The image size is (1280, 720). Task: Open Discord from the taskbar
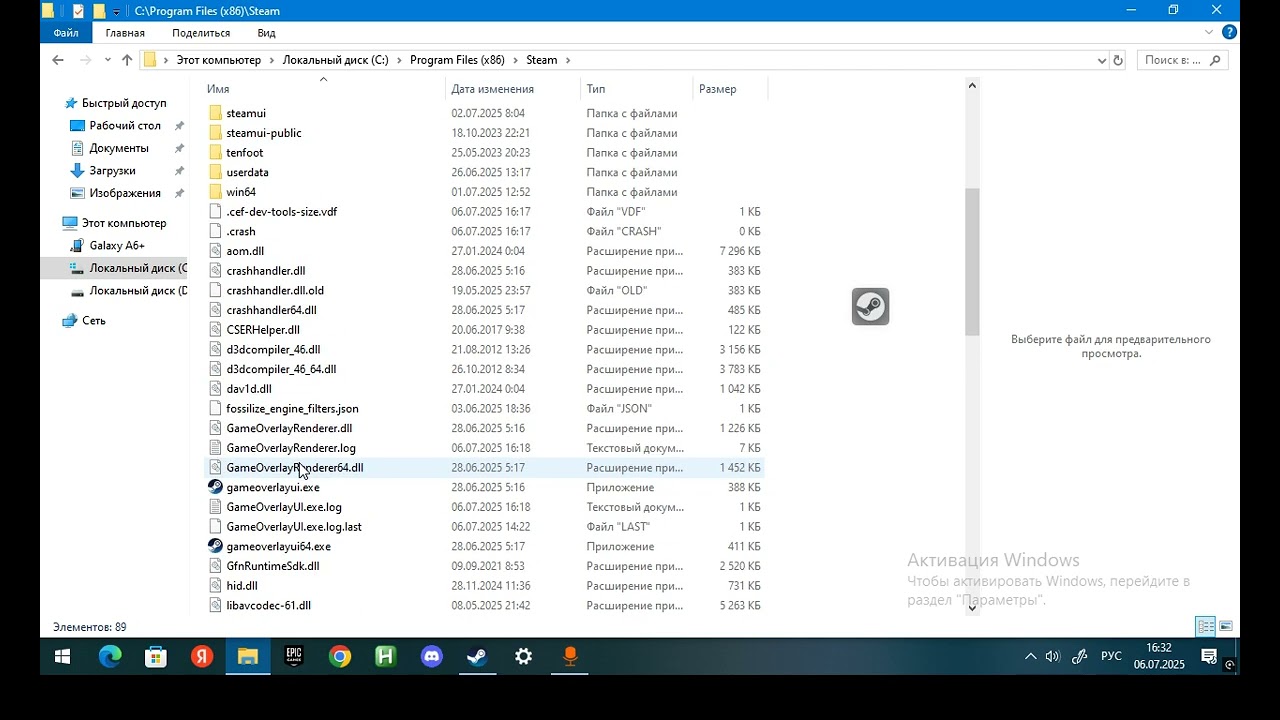(432, 657)
